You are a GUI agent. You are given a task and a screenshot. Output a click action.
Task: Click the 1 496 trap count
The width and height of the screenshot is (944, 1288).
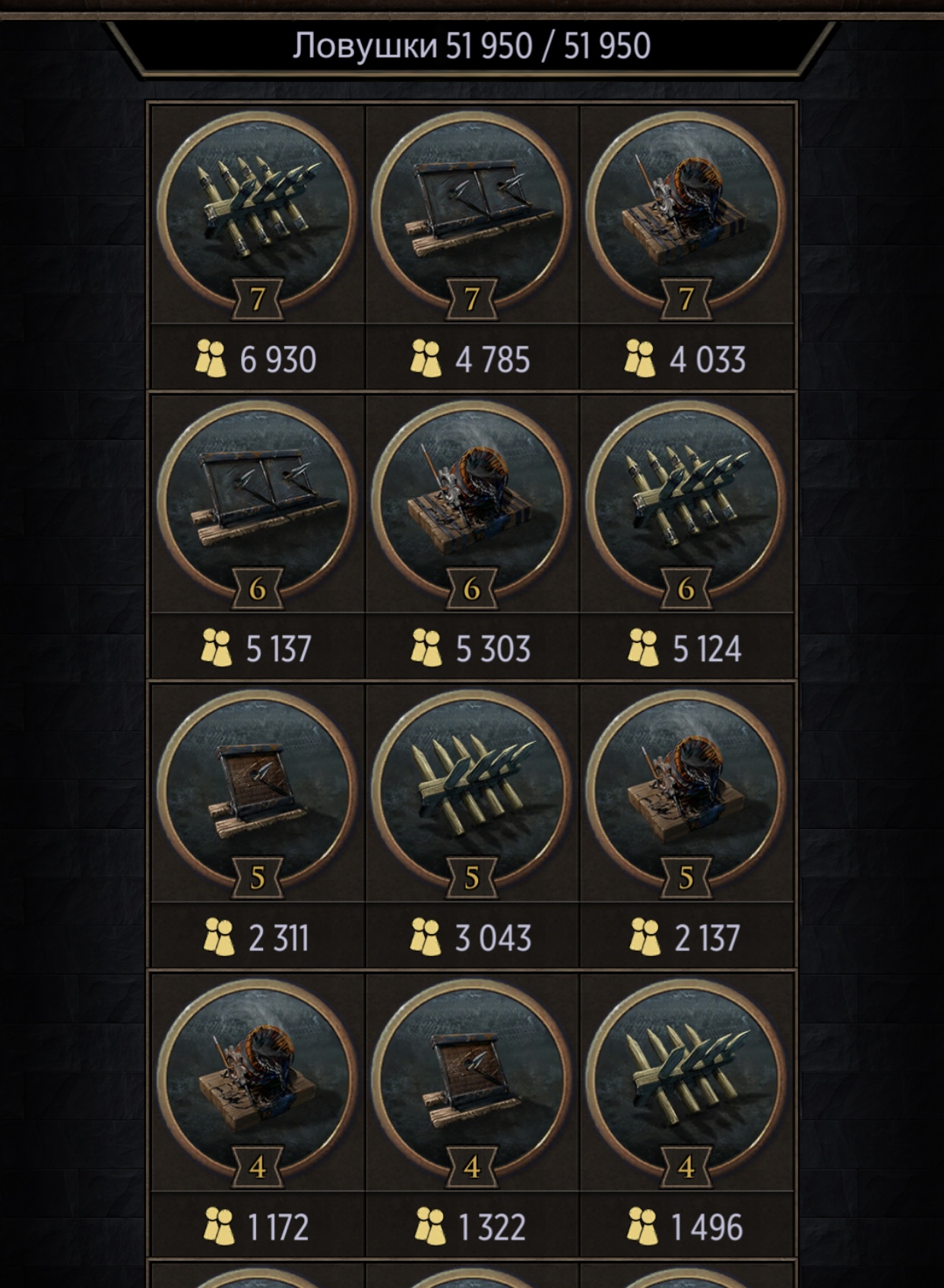click(x=707, y=1227)
